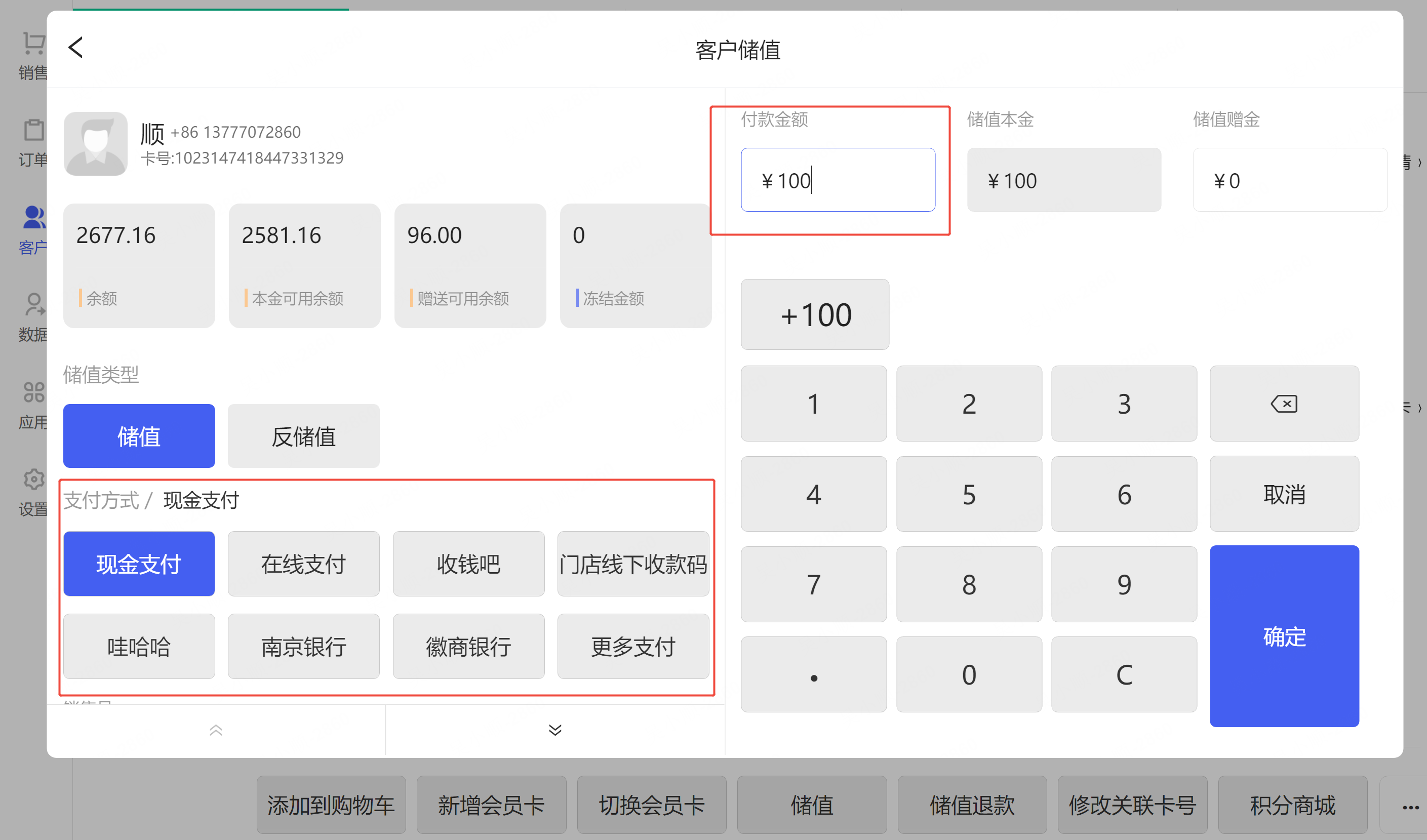Image resolution: width=1427 pixels, height=840 pixels.
Task: Click the card number 卡号 text
Action: pyautogui.click(x=242, y=158)
